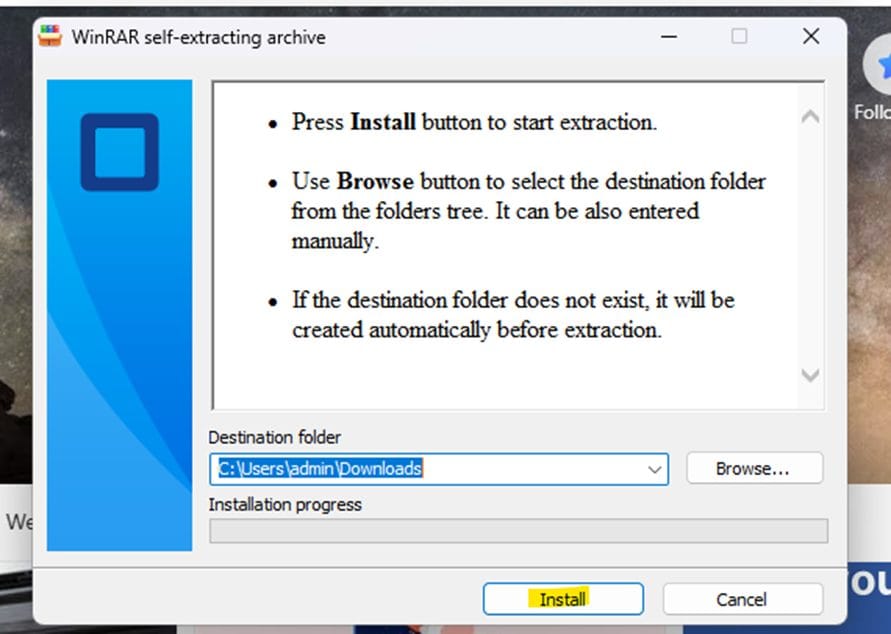Close the WinRAR dialog with the X
This screenshot has height=634, width=891.
click(811, 37)
